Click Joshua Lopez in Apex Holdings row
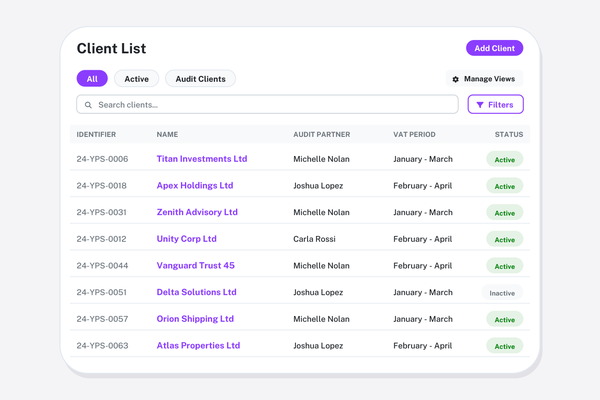Screen dimensions: 600x400 click(x=318, y=186)
